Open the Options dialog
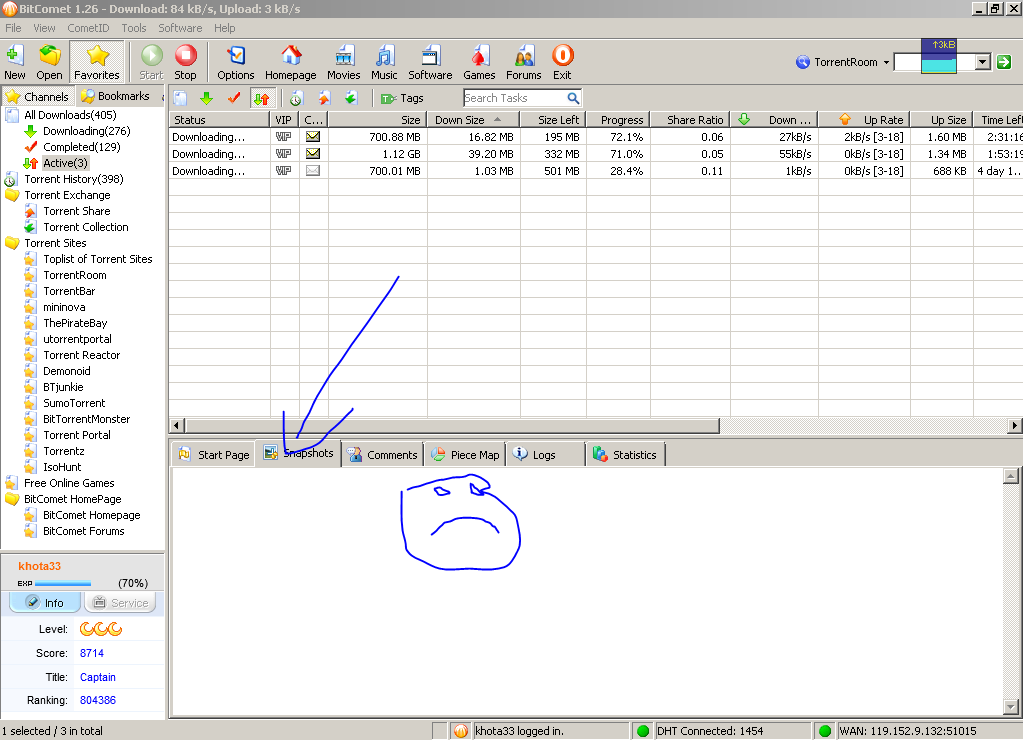 point(236,62)
